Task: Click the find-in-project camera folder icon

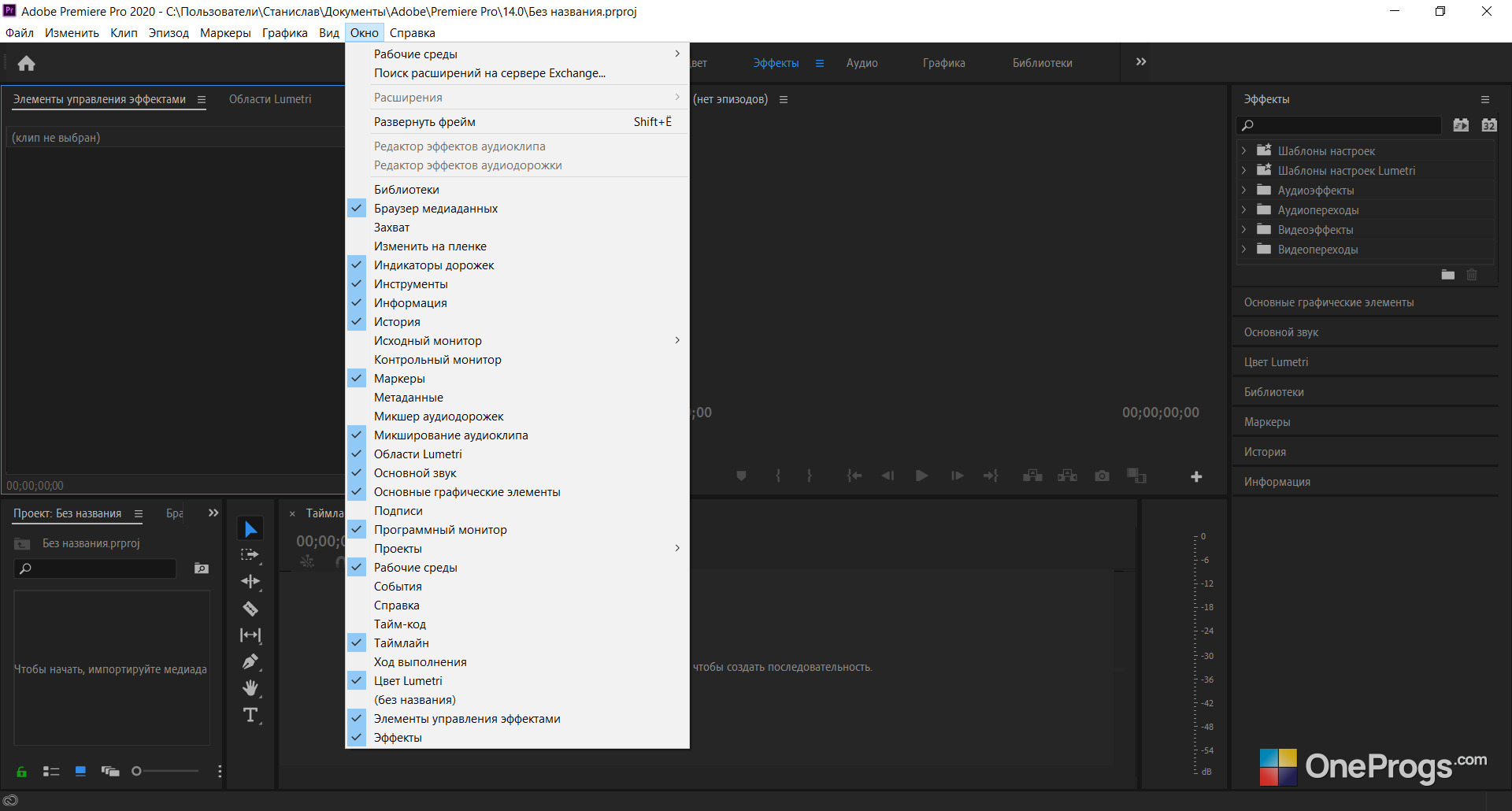Action: (x=202, y=568)
